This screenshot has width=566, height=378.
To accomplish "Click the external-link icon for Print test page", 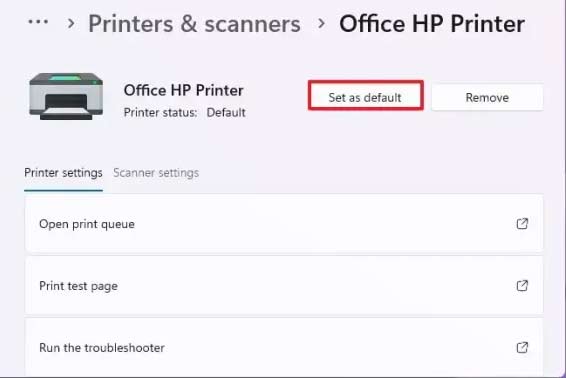I will coord(522,286).
